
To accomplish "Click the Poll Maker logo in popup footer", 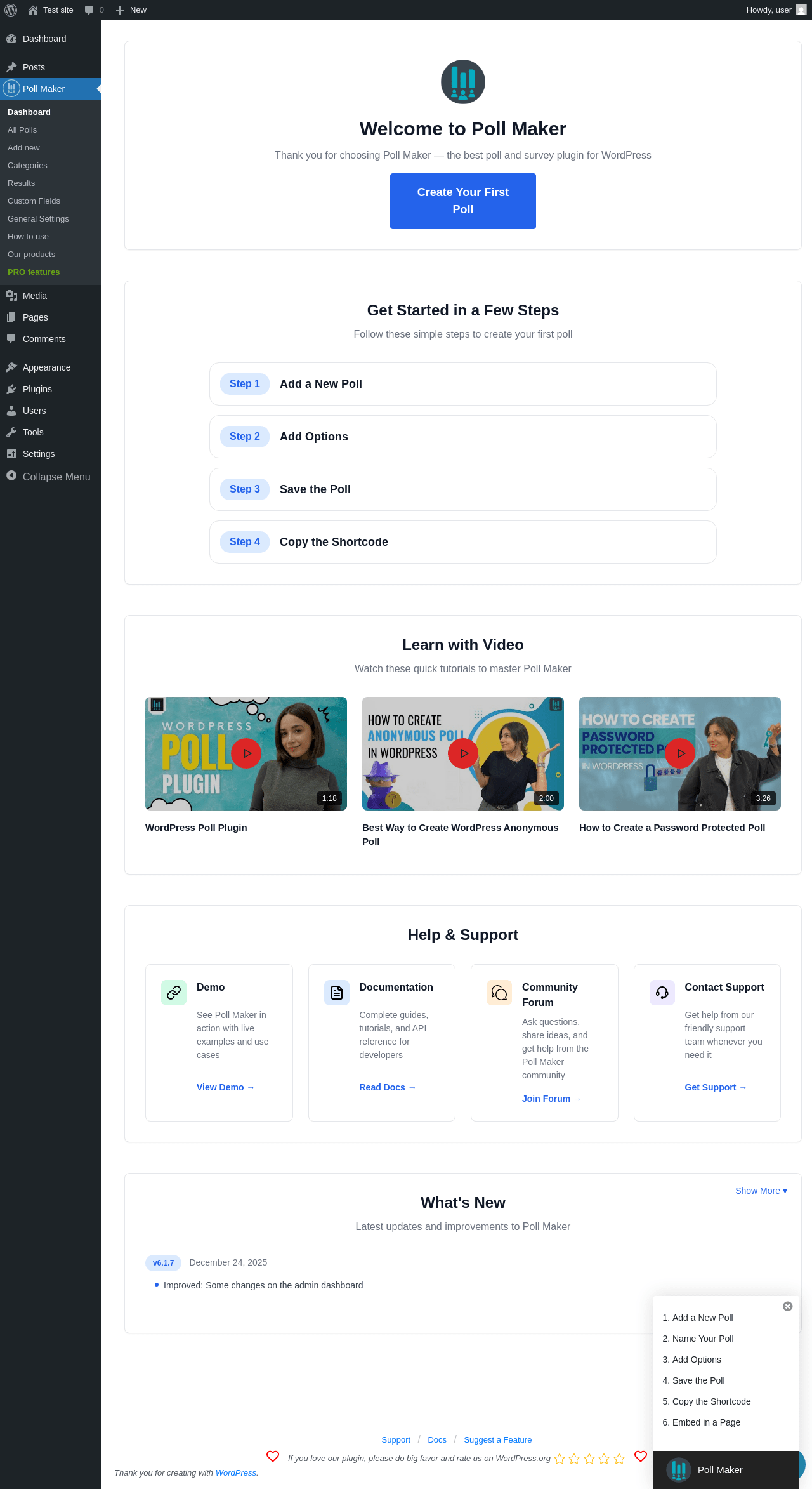I will (679, 1469).
